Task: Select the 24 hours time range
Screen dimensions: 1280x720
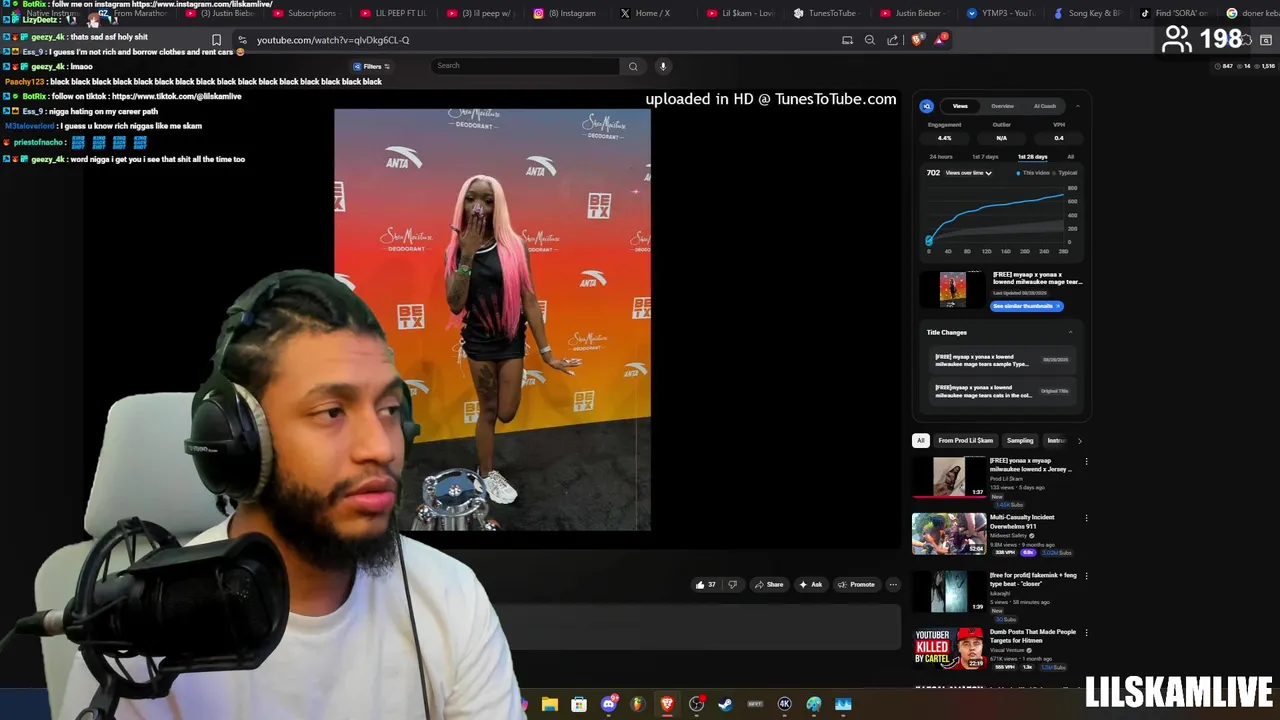Action: coord(940,157)
